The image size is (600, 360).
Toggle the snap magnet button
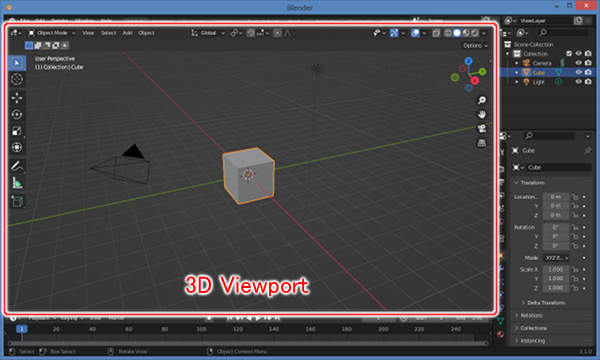click(x=251, y=33)
